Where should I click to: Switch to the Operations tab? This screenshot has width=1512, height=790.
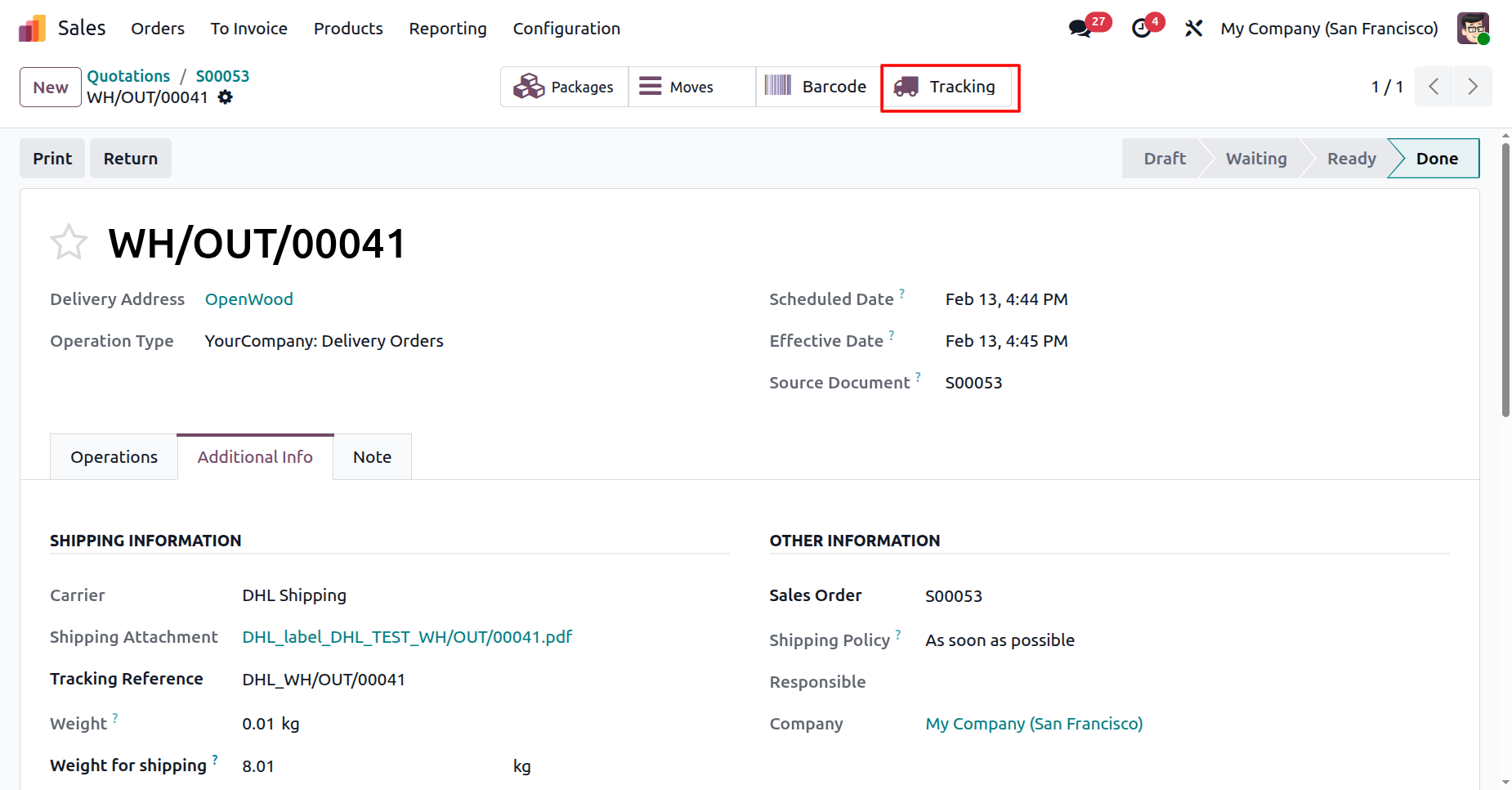point(114,457)
